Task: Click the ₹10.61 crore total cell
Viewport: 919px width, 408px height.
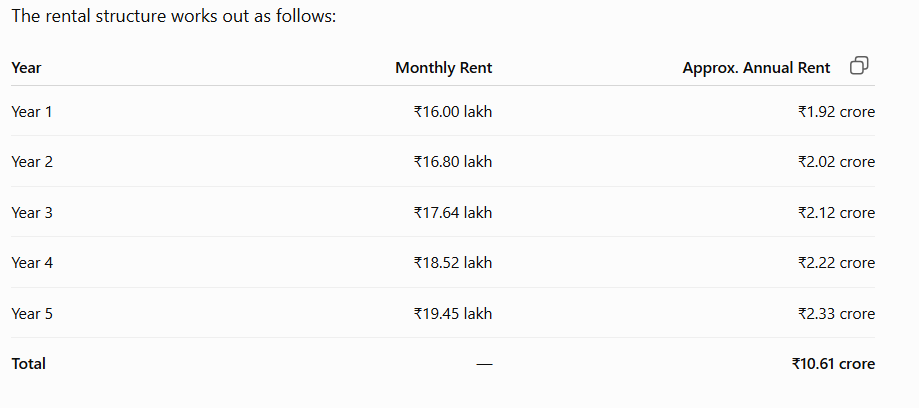Action: (x=833, y=364)
